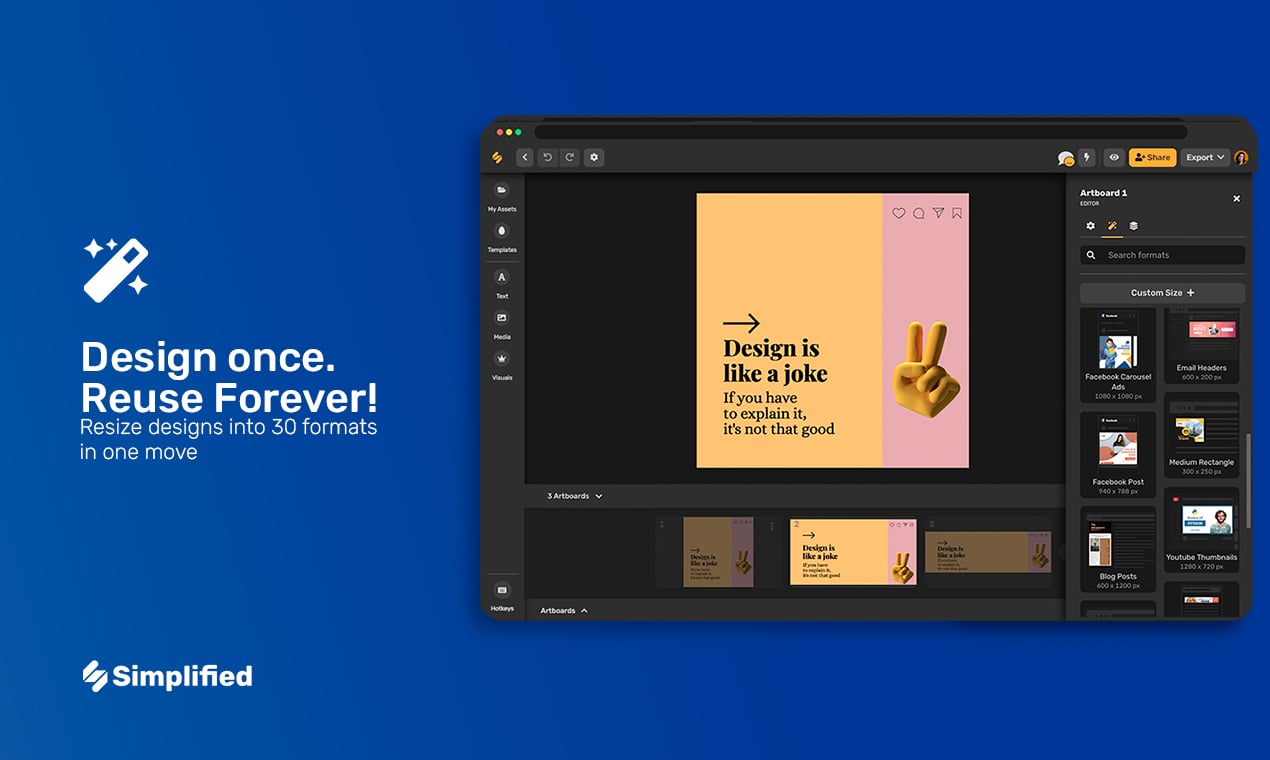Show the Hotkeys keyboard shortcuts
This screenshot has height=760, width=1270.
pyautogui.click(x=502, y=590)
